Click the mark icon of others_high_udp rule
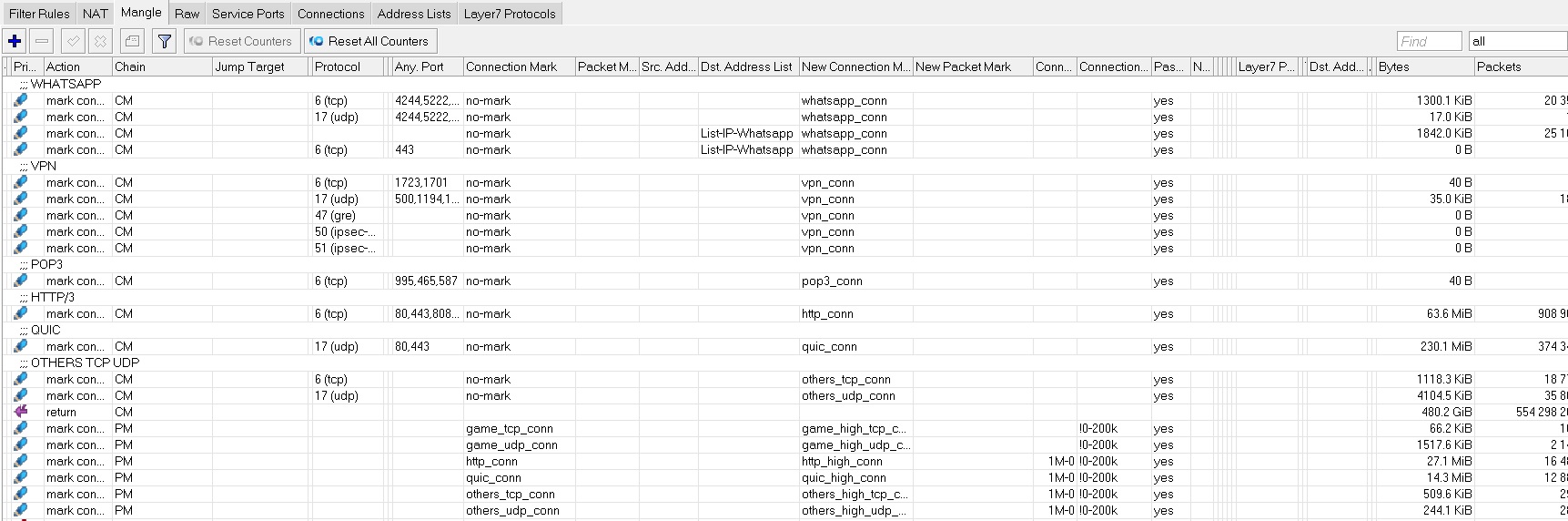Image resolution: width=1568 pixels, height=521 pixels. point(21,510)
